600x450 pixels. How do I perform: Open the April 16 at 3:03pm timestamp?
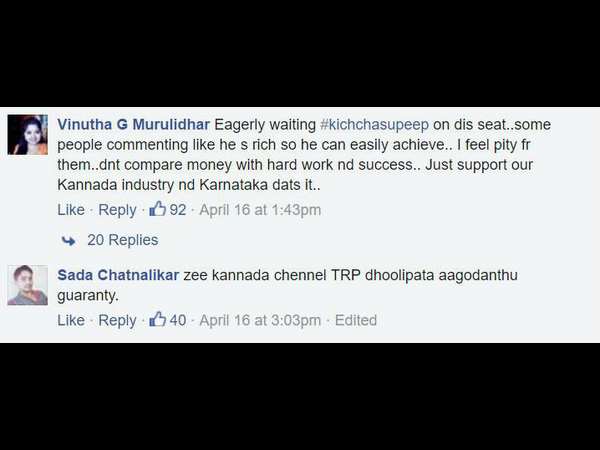click(260, 320)
